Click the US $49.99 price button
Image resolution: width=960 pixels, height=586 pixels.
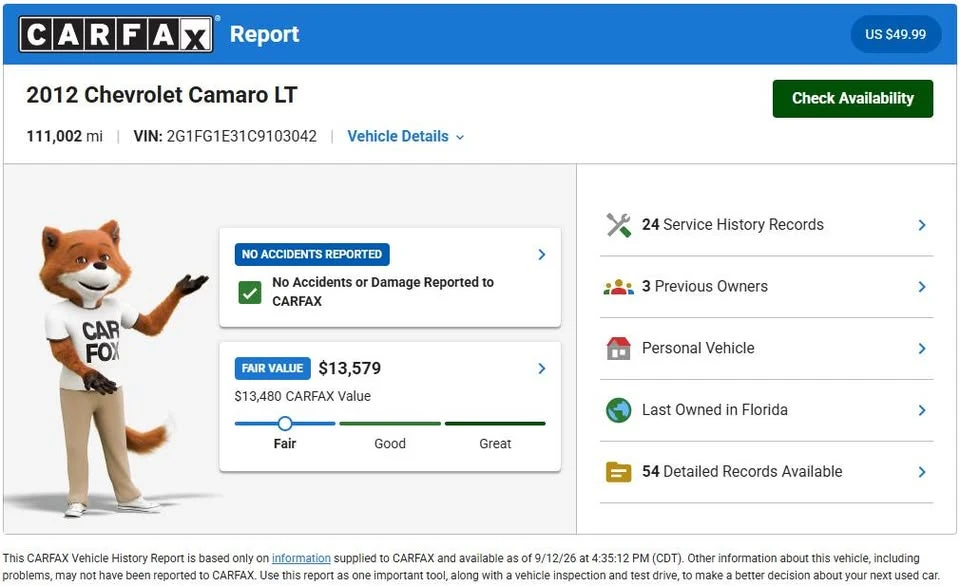pos(896,34)
